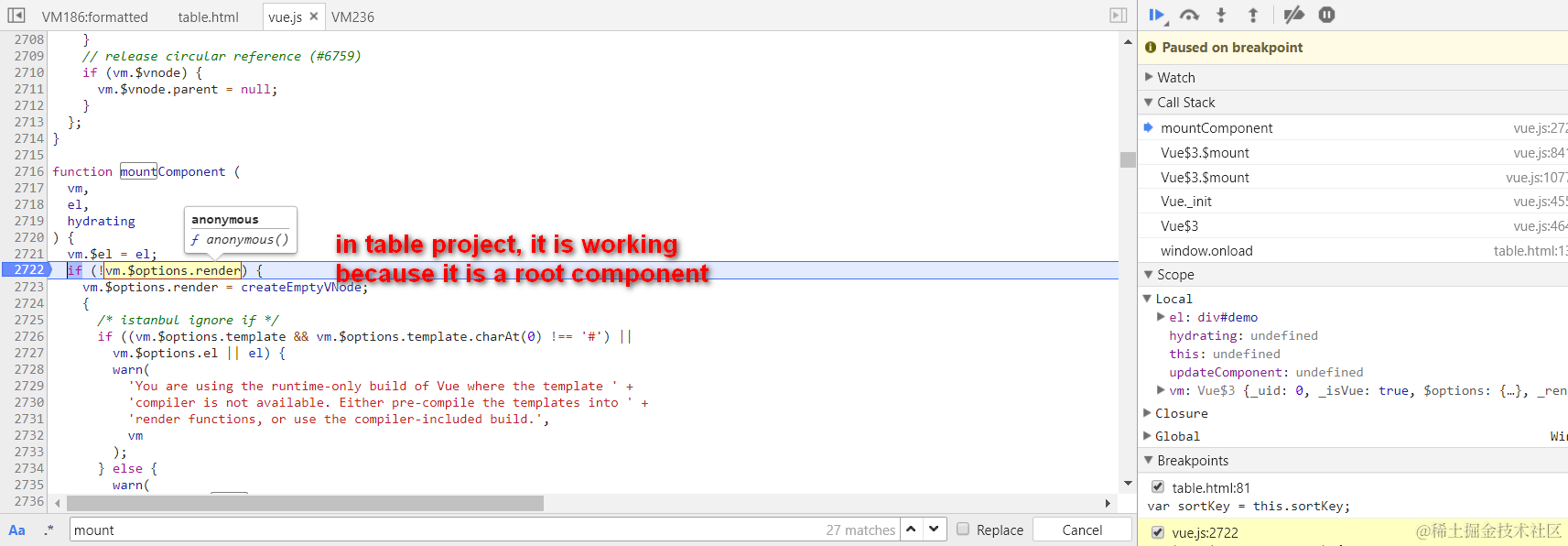Viewport: 1568px width, 546px height.
Task: Click the 'hydrating: undefined' scope entry
Action: click(1243, 336)
